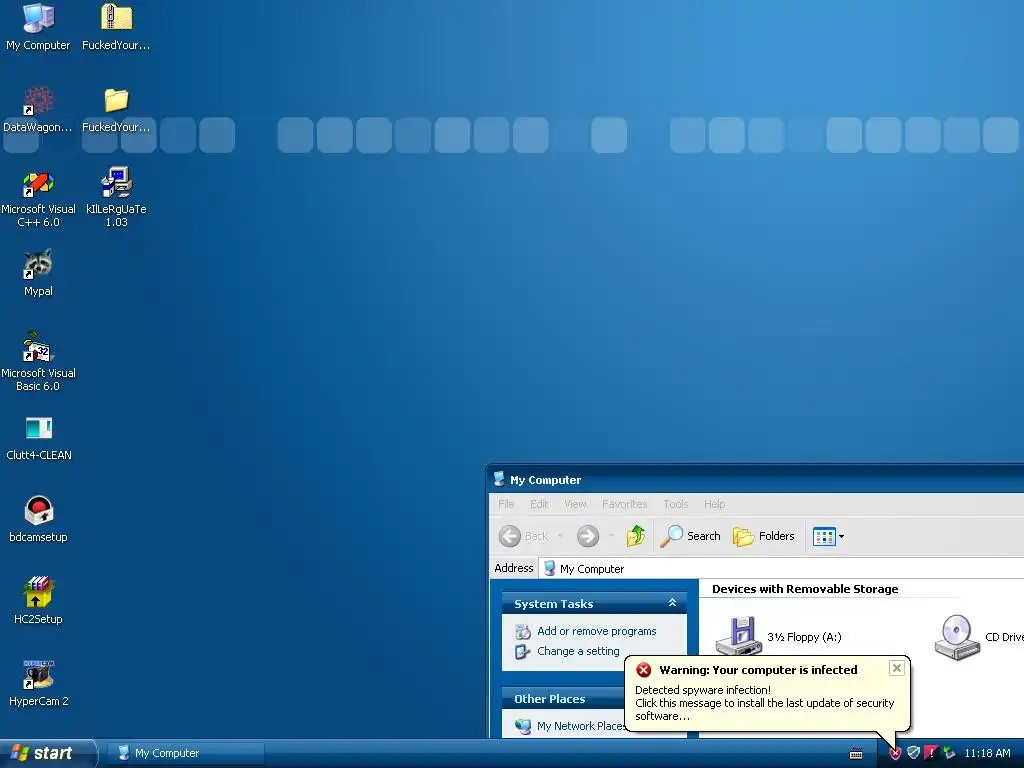Select the 3½ Floppy (A:) drive

[778, 636]
